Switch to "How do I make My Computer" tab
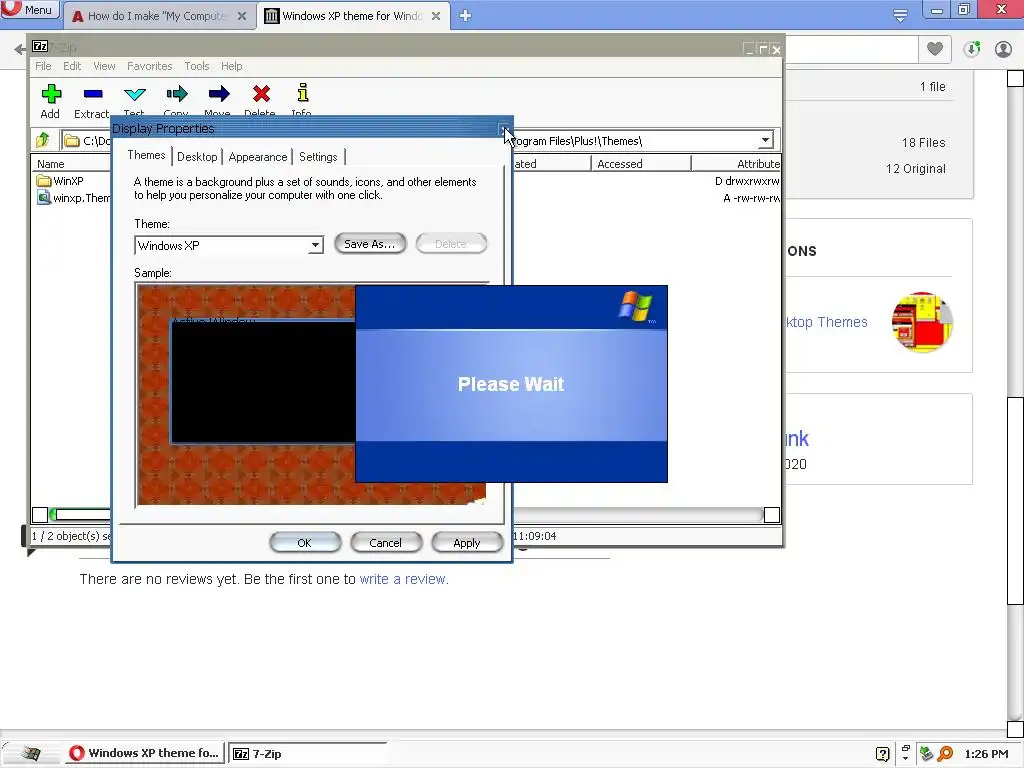 click(157, 16)
